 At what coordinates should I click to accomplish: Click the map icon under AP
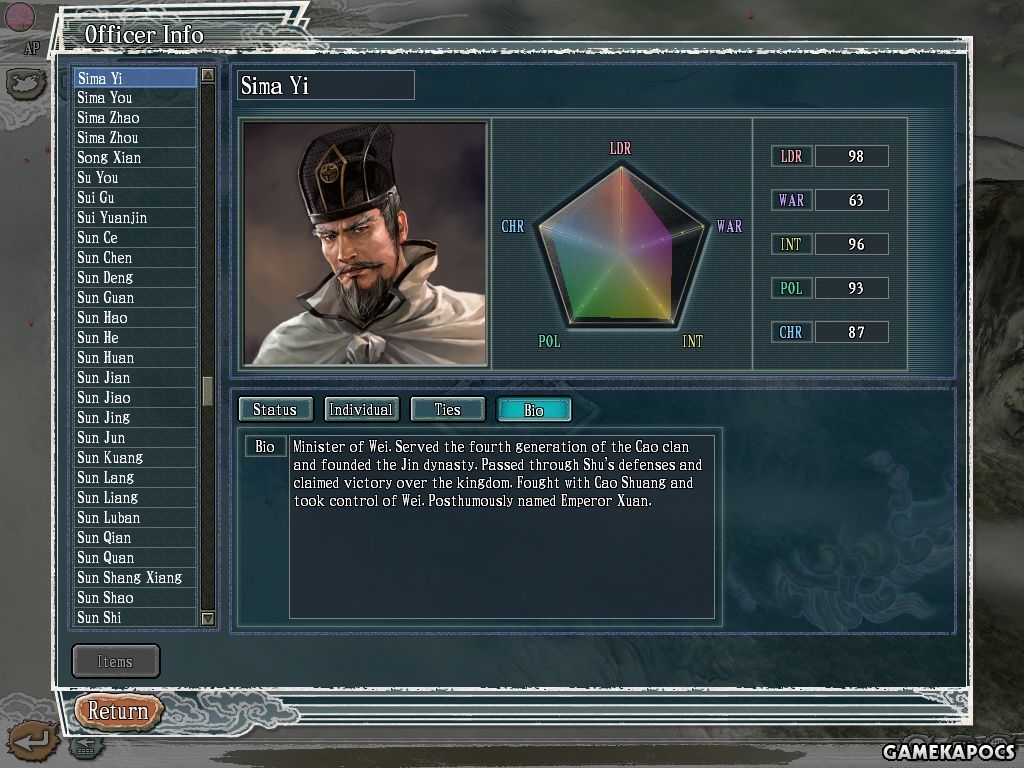pos(25,84)
